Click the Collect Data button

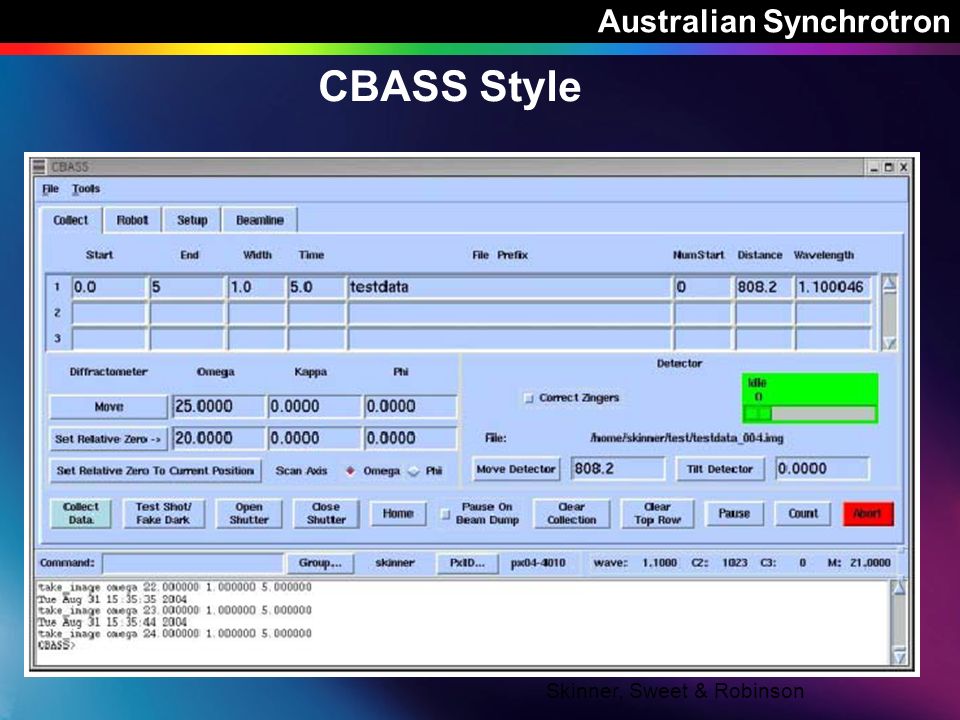81,513
